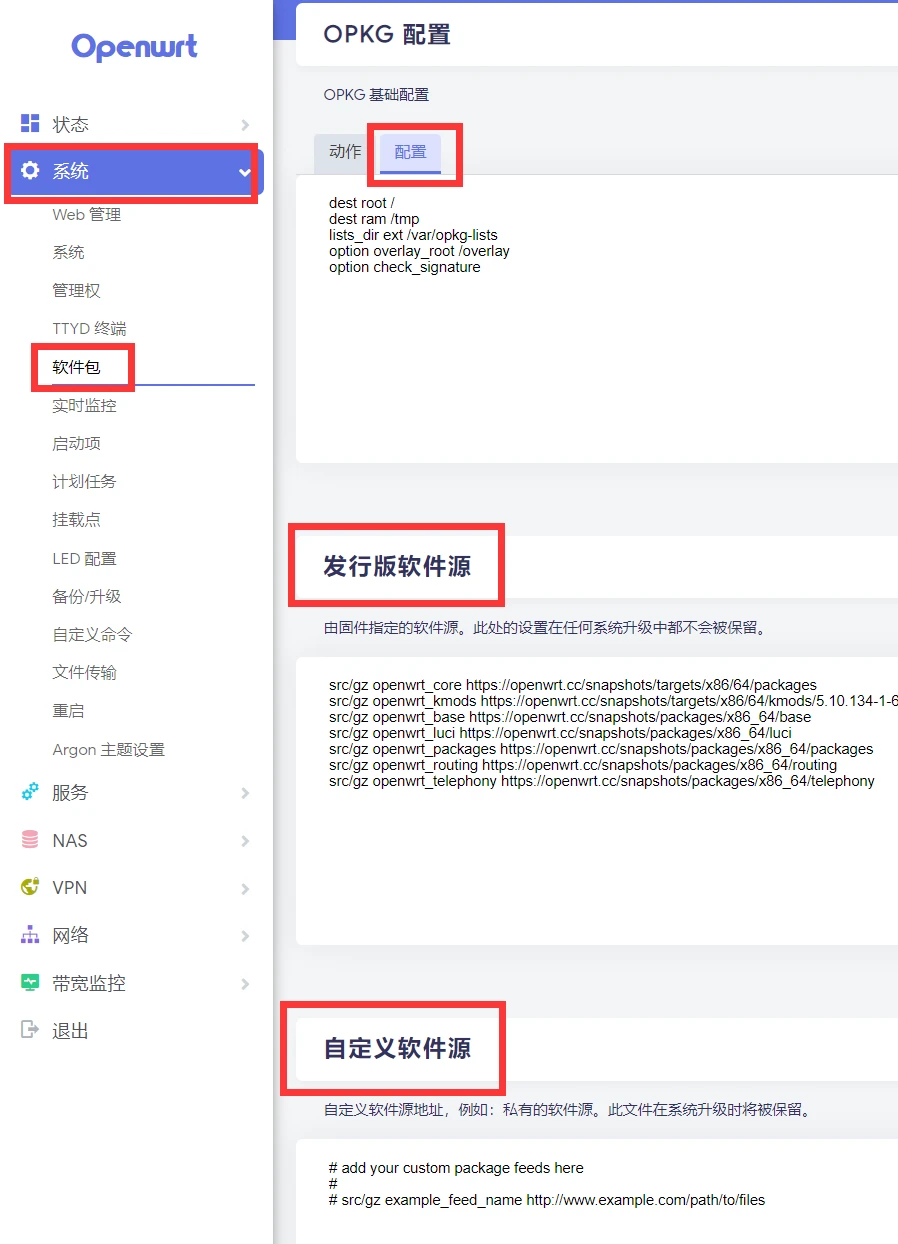
Task: Open the 状态 menu
Action: [136, 124]
